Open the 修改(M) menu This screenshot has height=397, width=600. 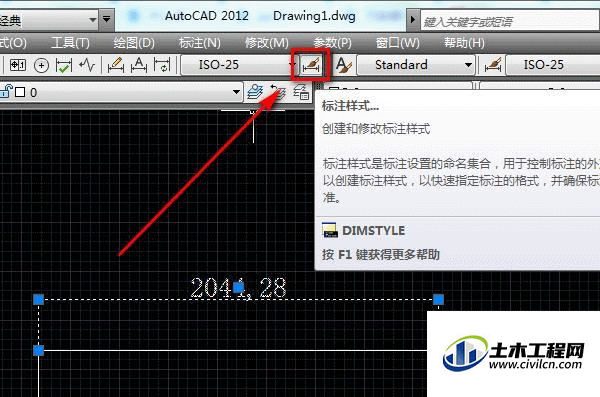(x=267, y=42)
